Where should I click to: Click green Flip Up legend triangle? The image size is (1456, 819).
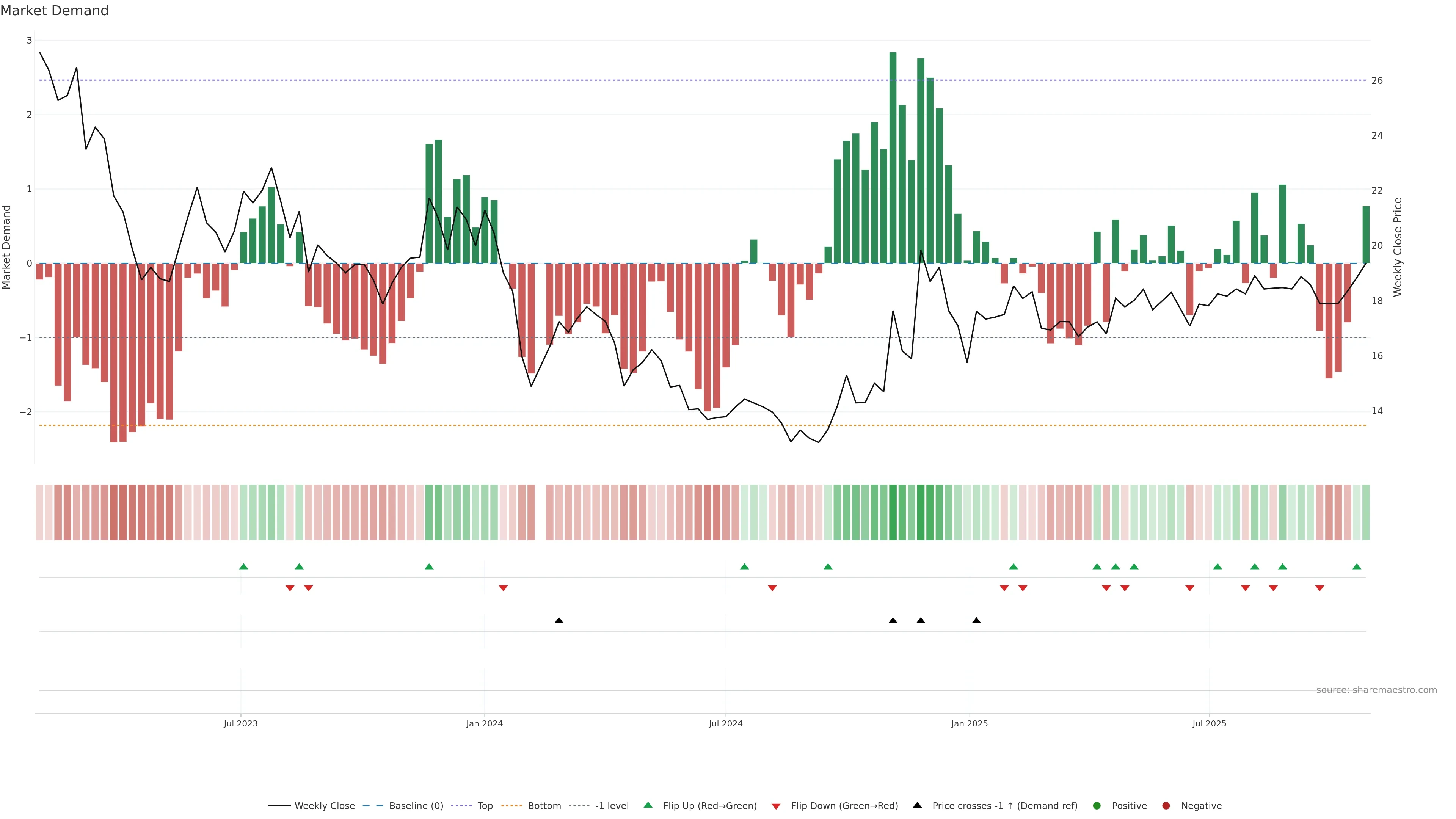coord(648,805)
